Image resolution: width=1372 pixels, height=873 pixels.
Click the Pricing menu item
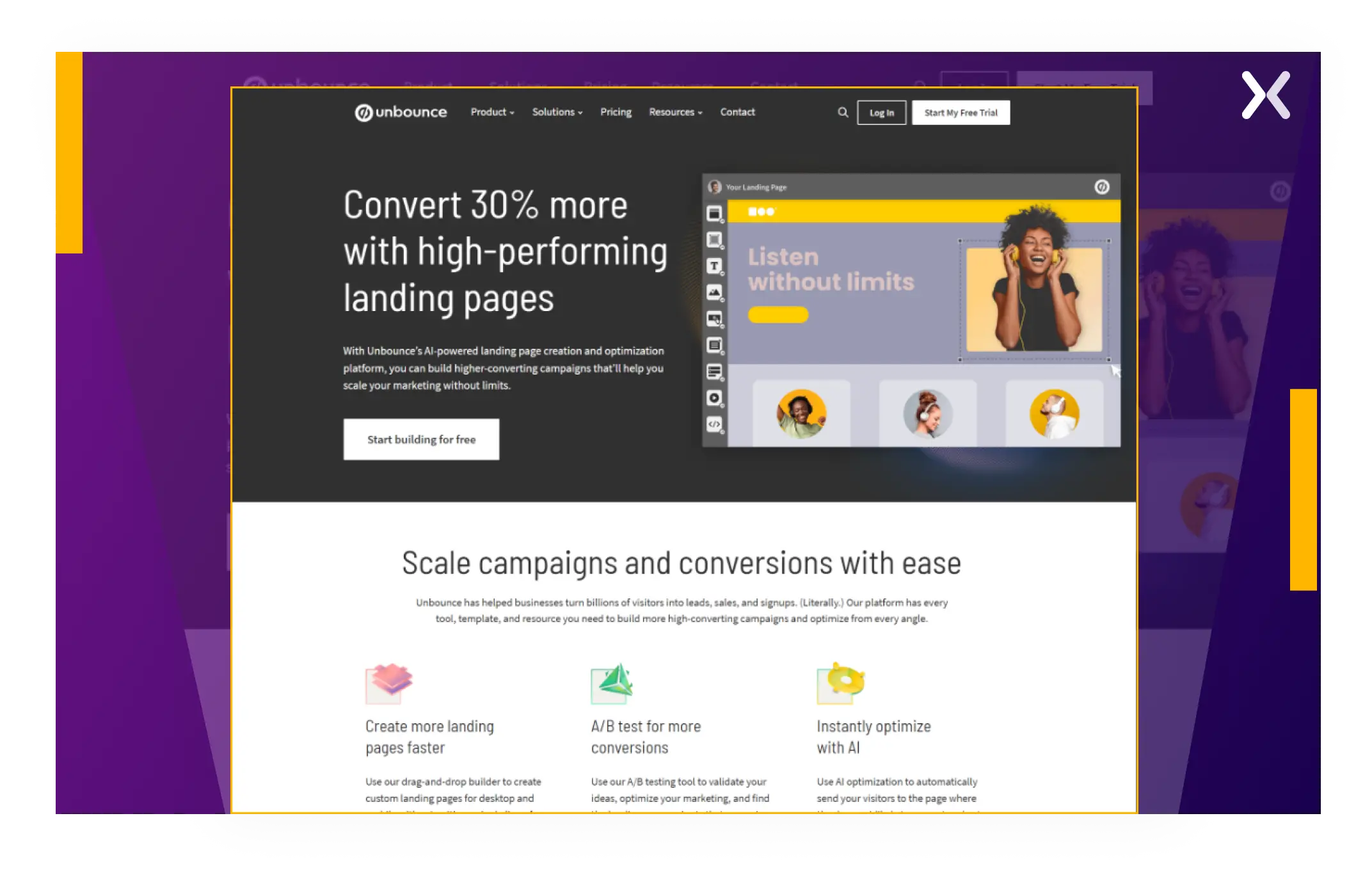615,112
